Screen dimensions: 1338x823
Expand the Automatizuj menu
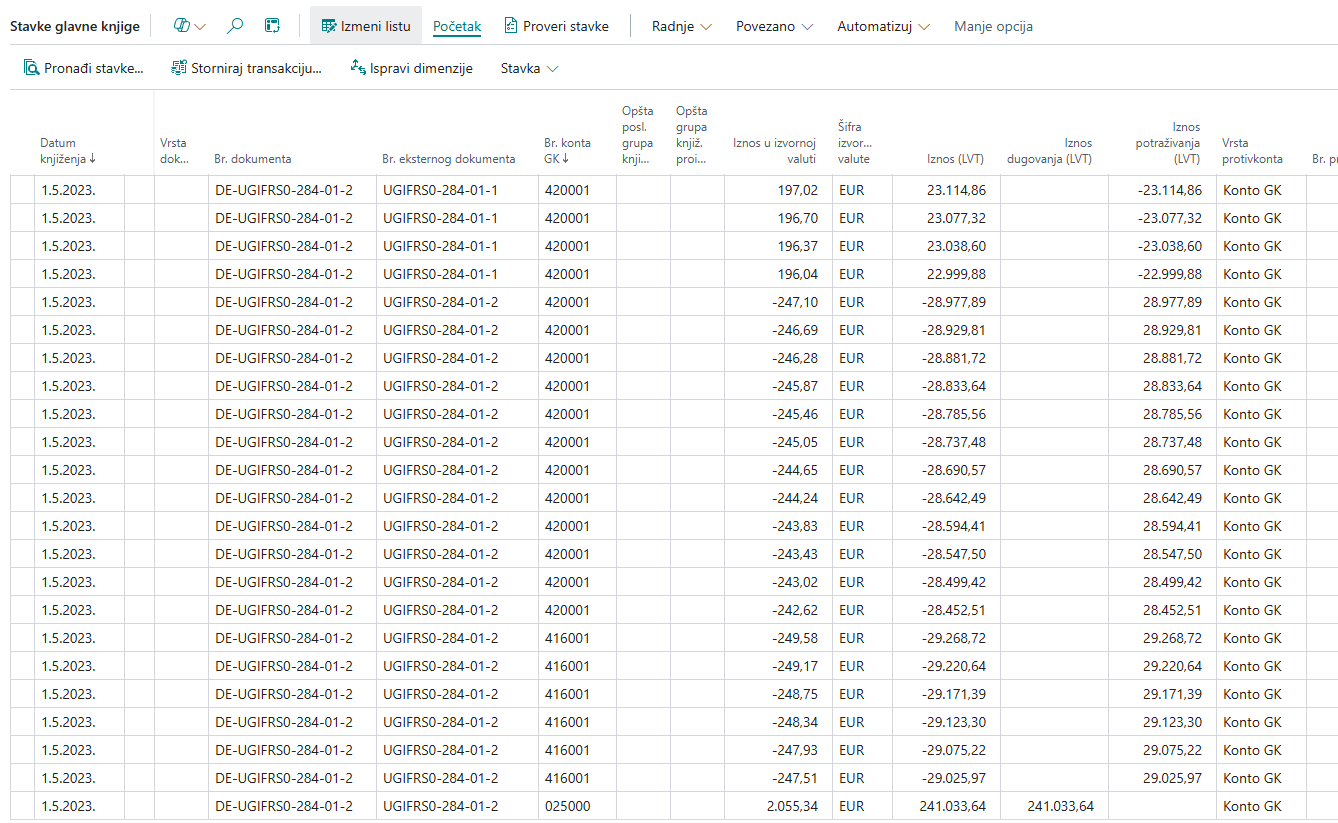click(x=884, y=26)
